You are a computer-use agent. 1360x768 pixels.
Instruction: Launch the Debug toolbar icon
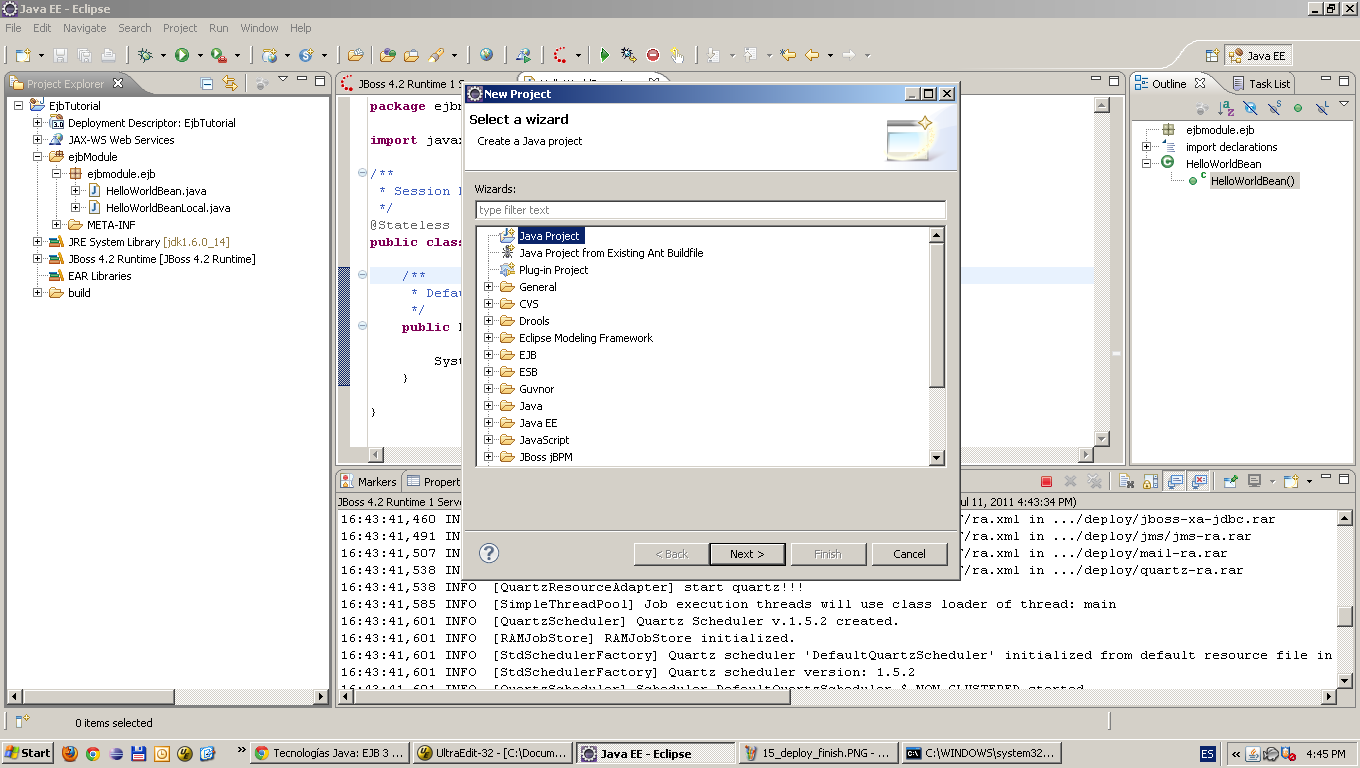click(x=146, y=55)
